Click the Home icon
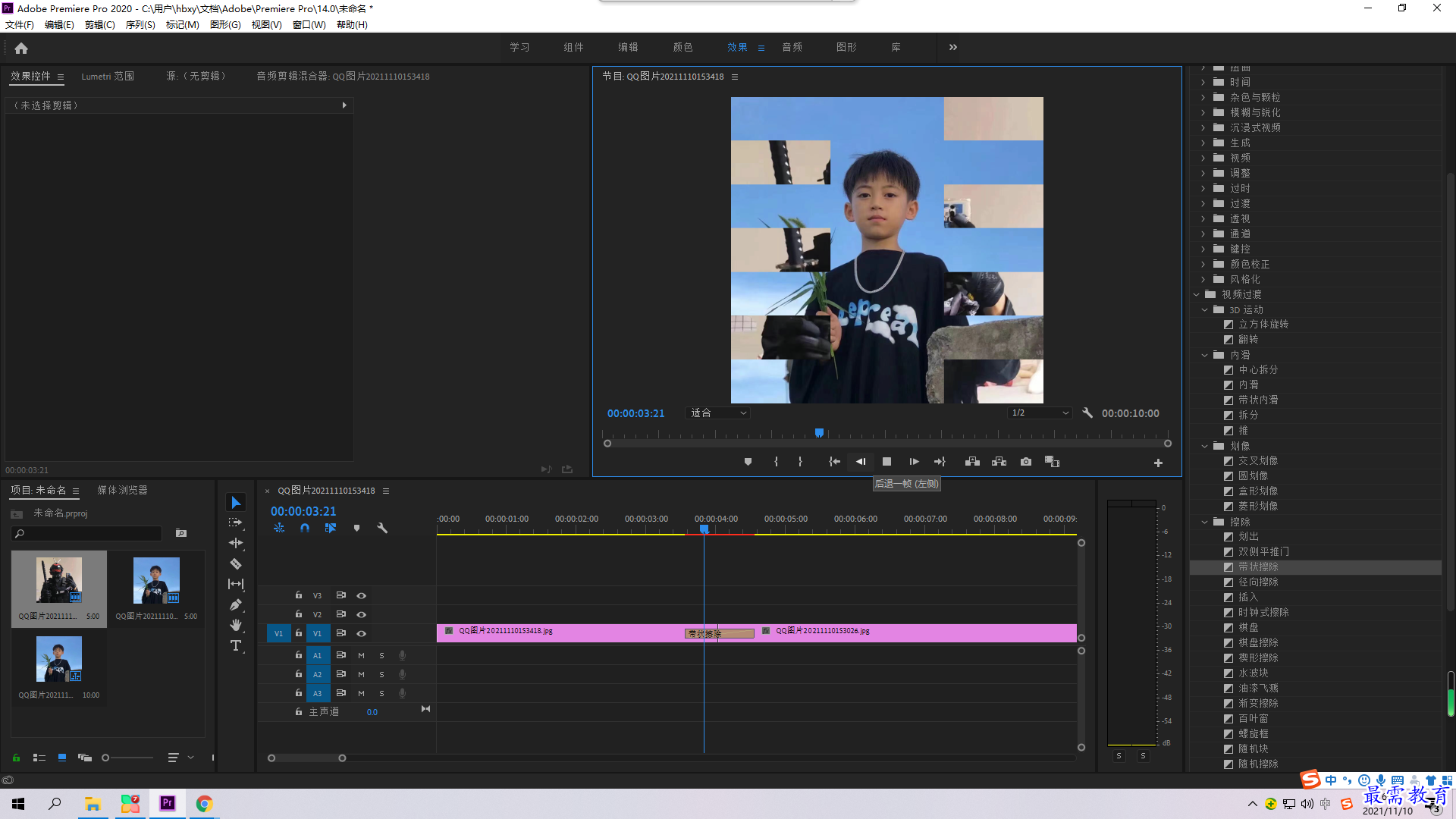The height and width of the screenshot is (819, 1456). [x=21, y=48]
